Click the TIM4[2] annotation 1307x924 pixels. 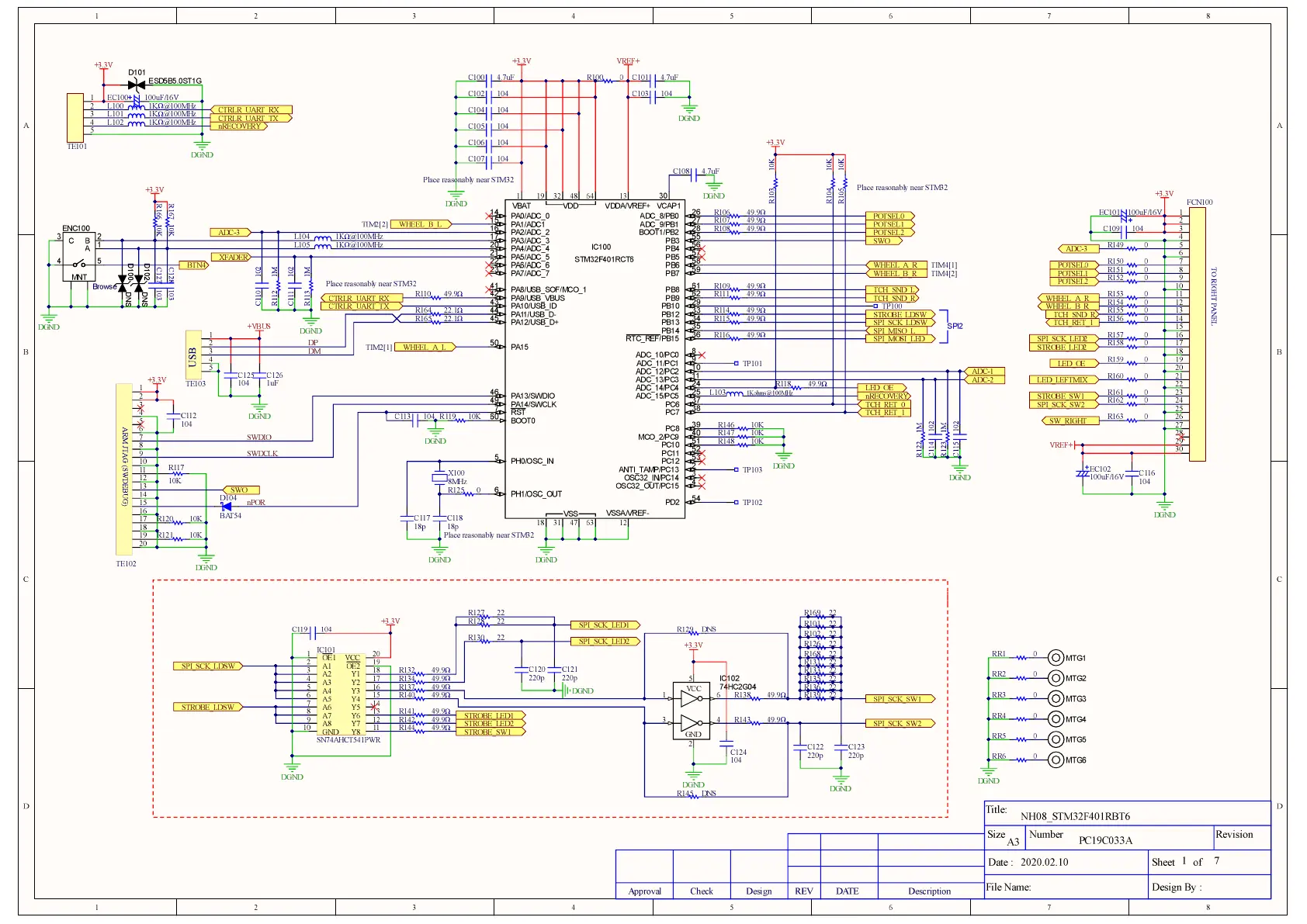(x=944, y=273)
